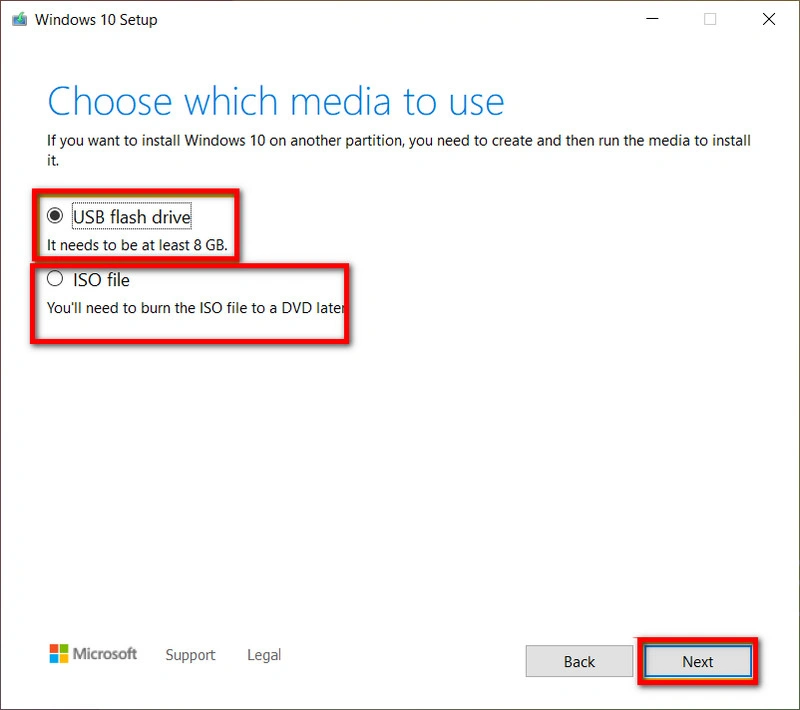Click the Windows 10 Setup title text
Screen dimensions: 800x710
96,19
